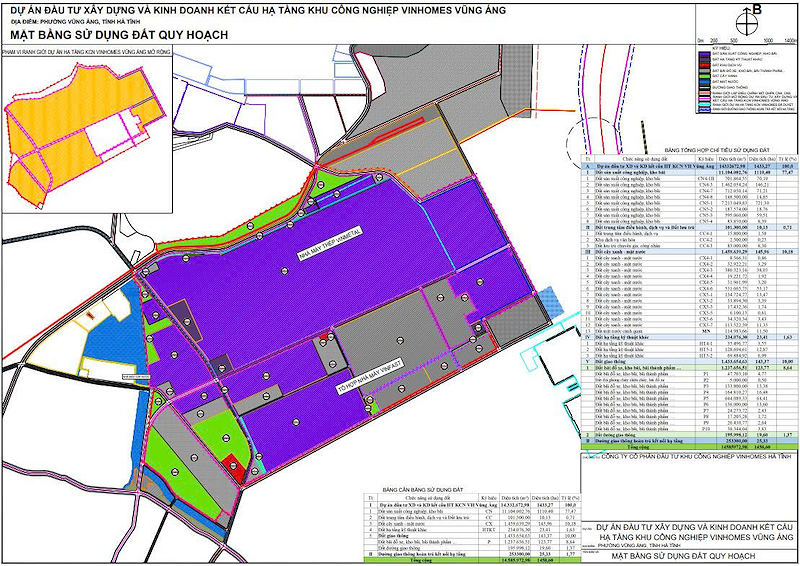
Task: Click the red service land legend swatch
Action: click(x=705, y=65)
